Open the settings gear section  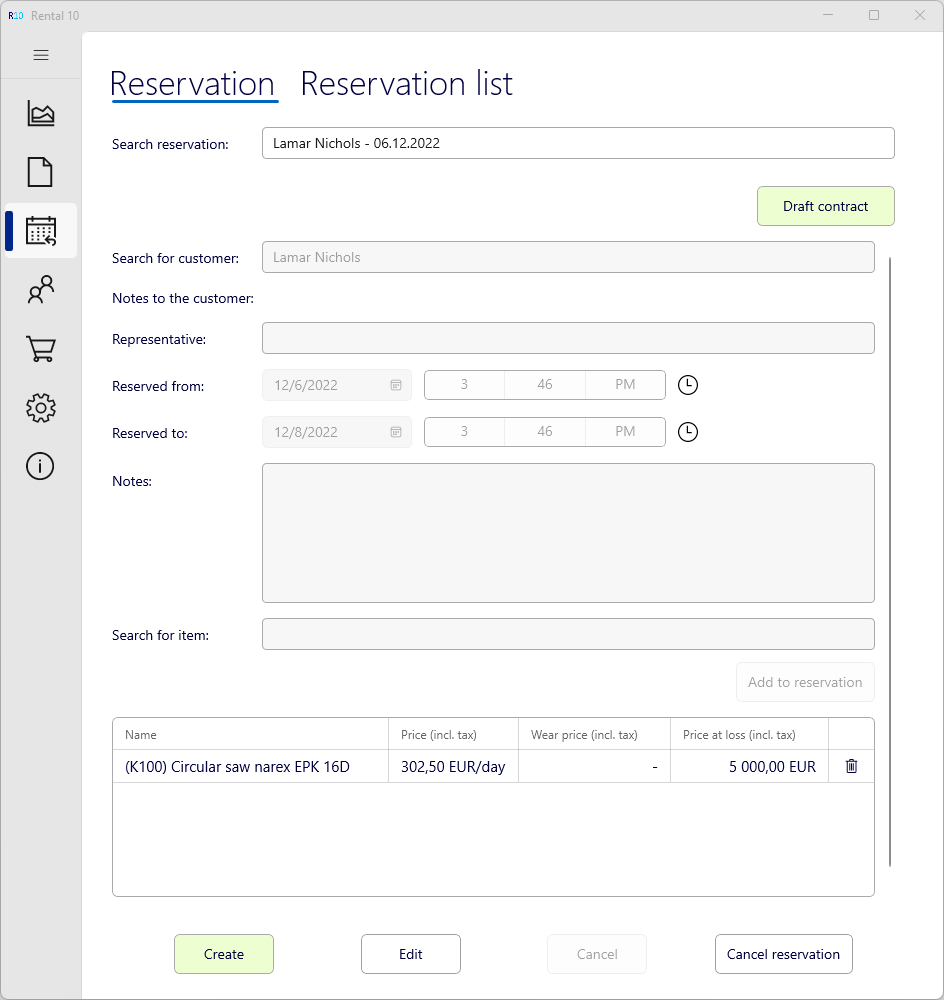coord(41,407)
